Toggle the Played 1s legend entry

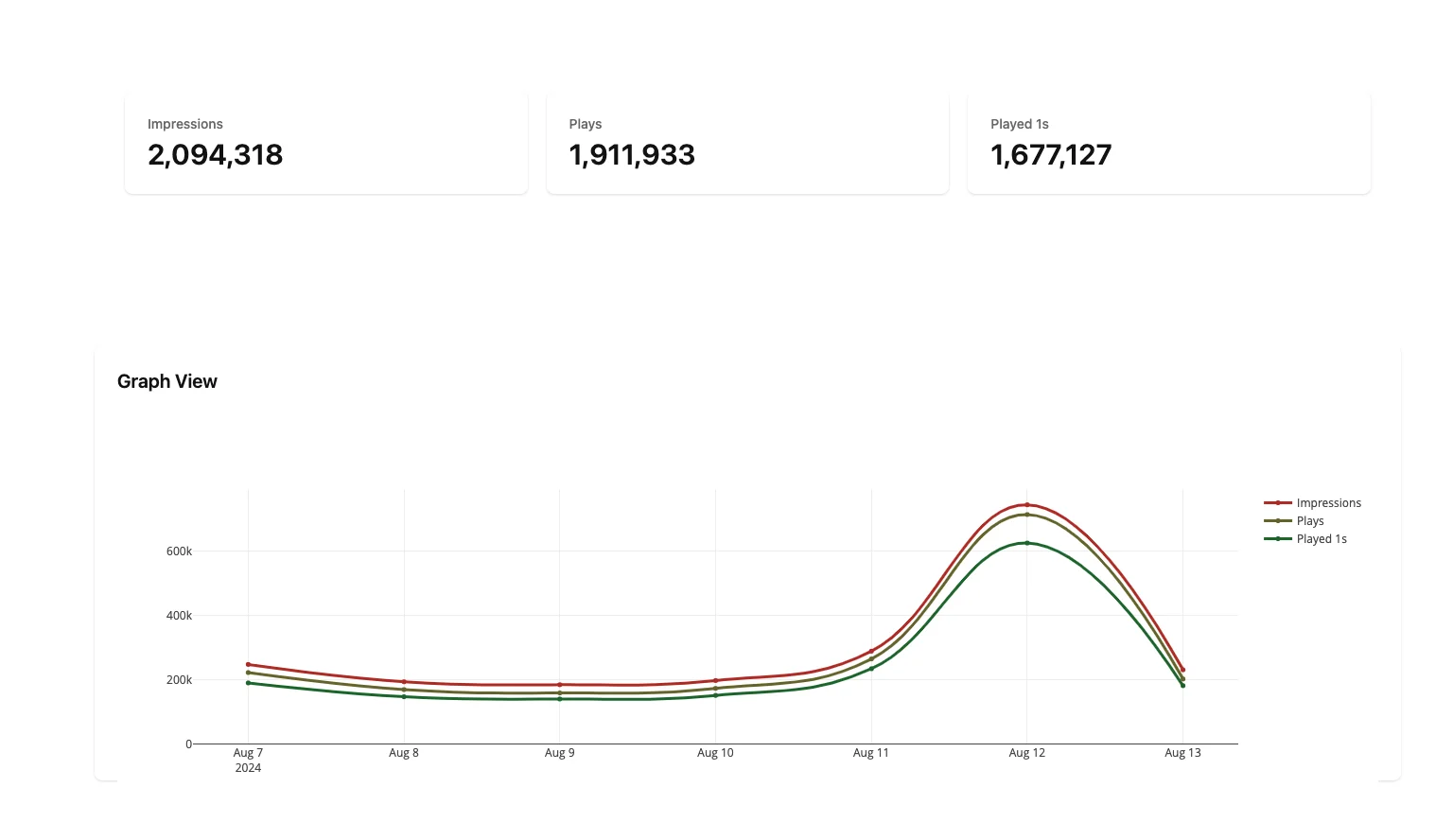[1305, 539]
